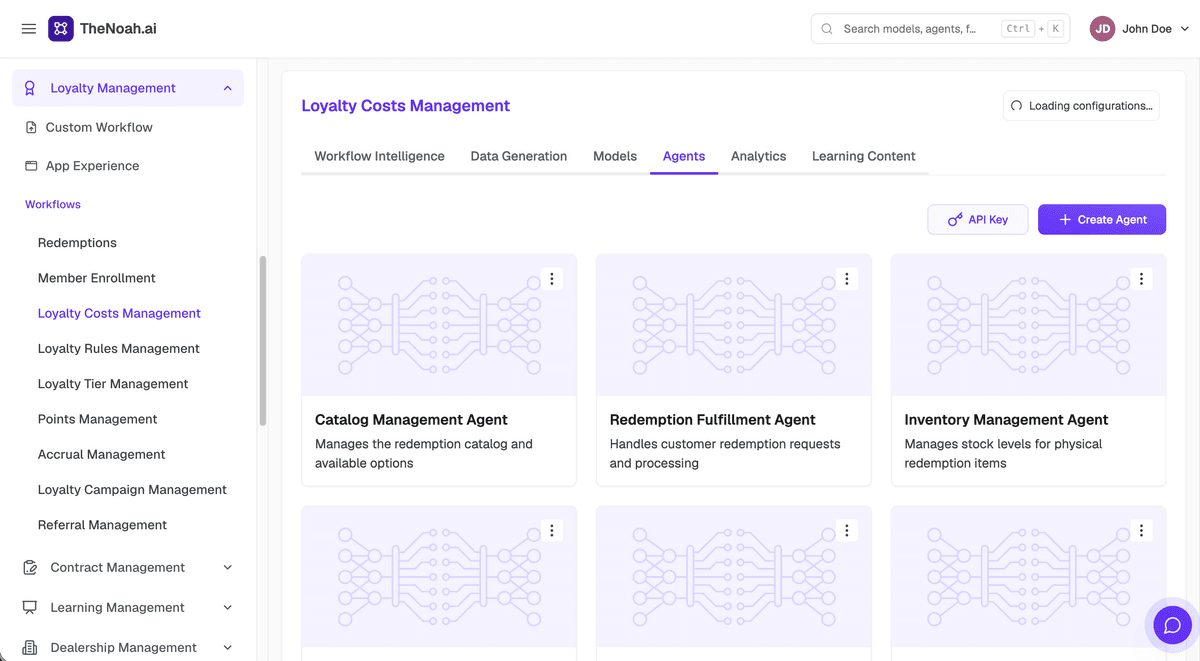The image size is (1200, 661).
Task: Open the Custom Workflow link
Action: (x=99, y=127)
